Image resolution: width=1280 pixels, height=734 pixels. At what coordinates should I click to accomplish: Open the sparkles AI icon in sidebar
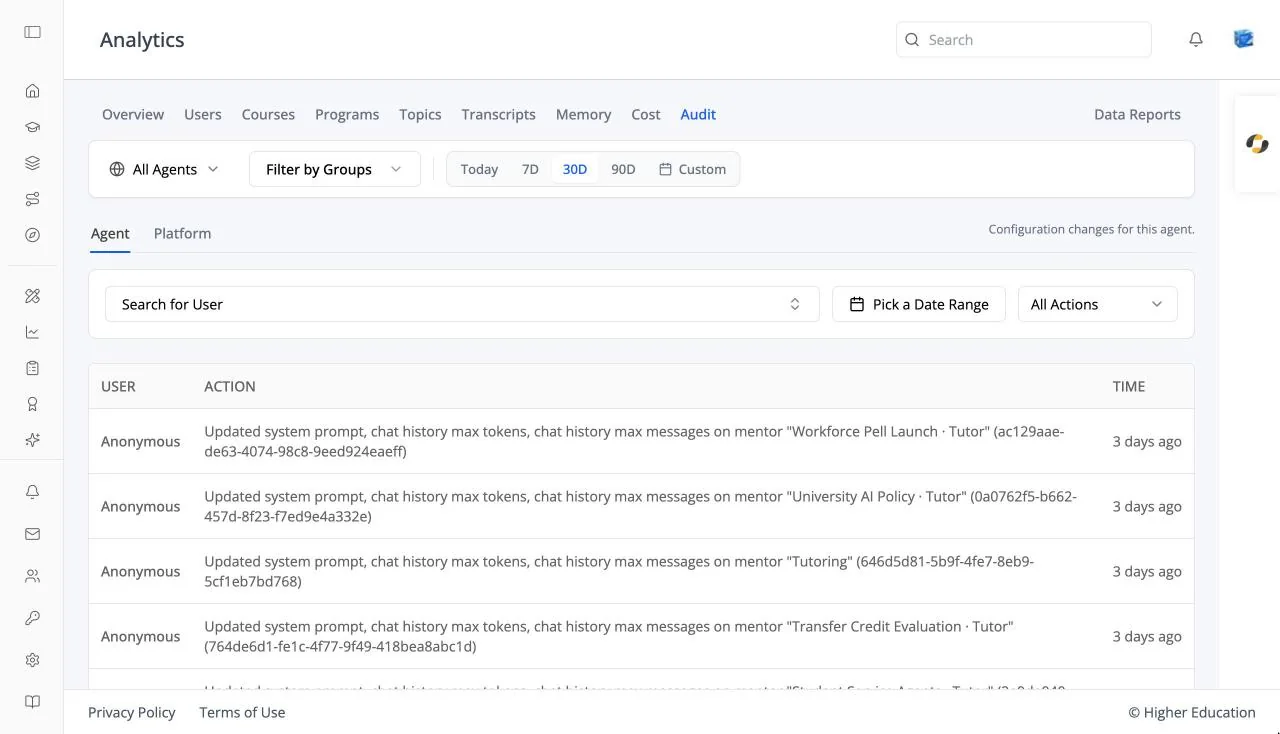[32, 440]
